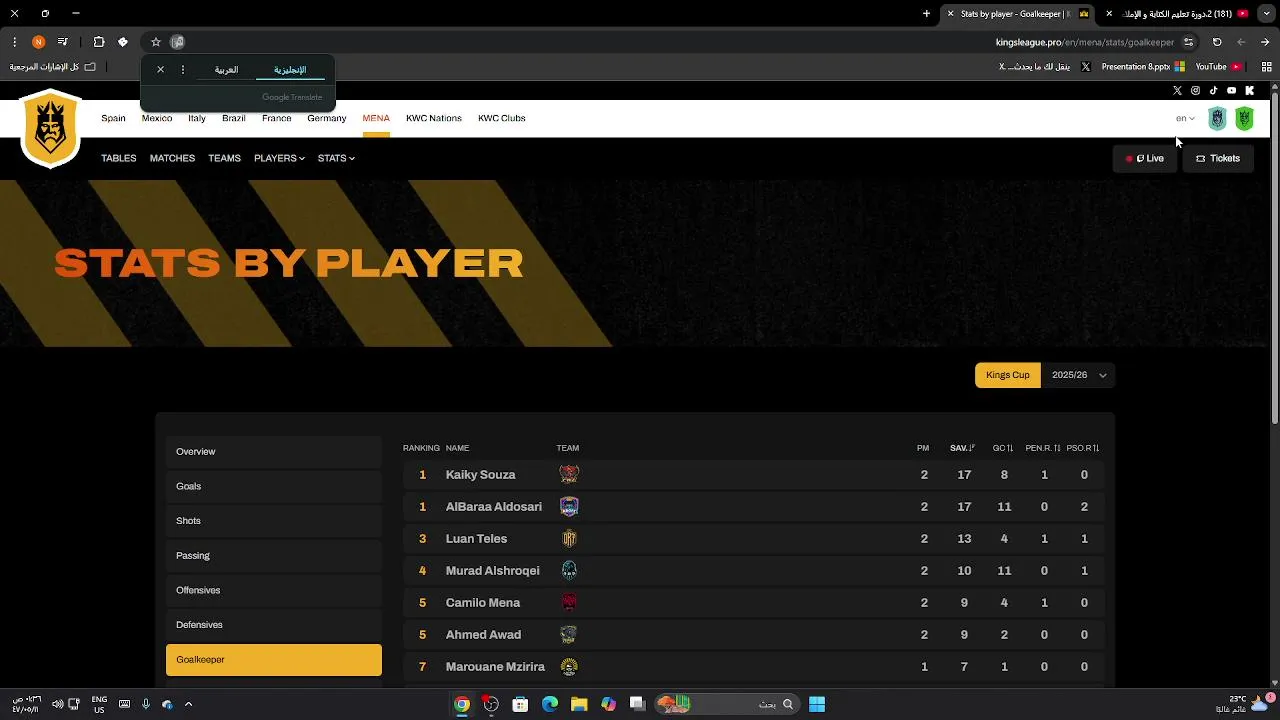Expand the PLAYERS navigation dropdown

pos(279,158)
